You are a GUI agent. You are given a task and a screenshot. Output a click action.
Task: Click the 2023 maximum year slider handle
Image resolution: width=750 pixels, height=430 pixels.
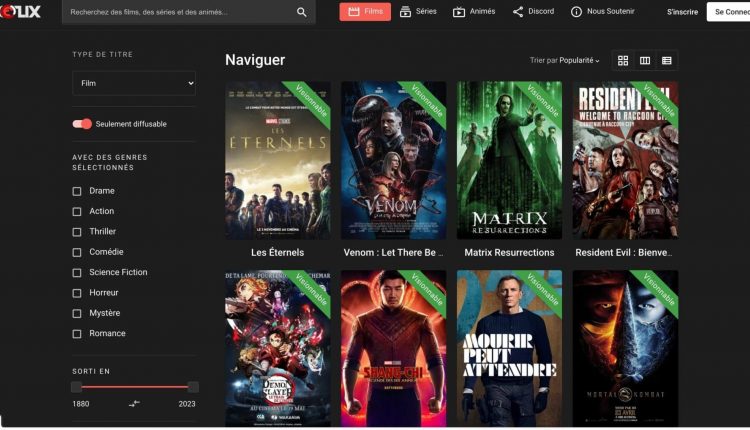tap(193, 387)
